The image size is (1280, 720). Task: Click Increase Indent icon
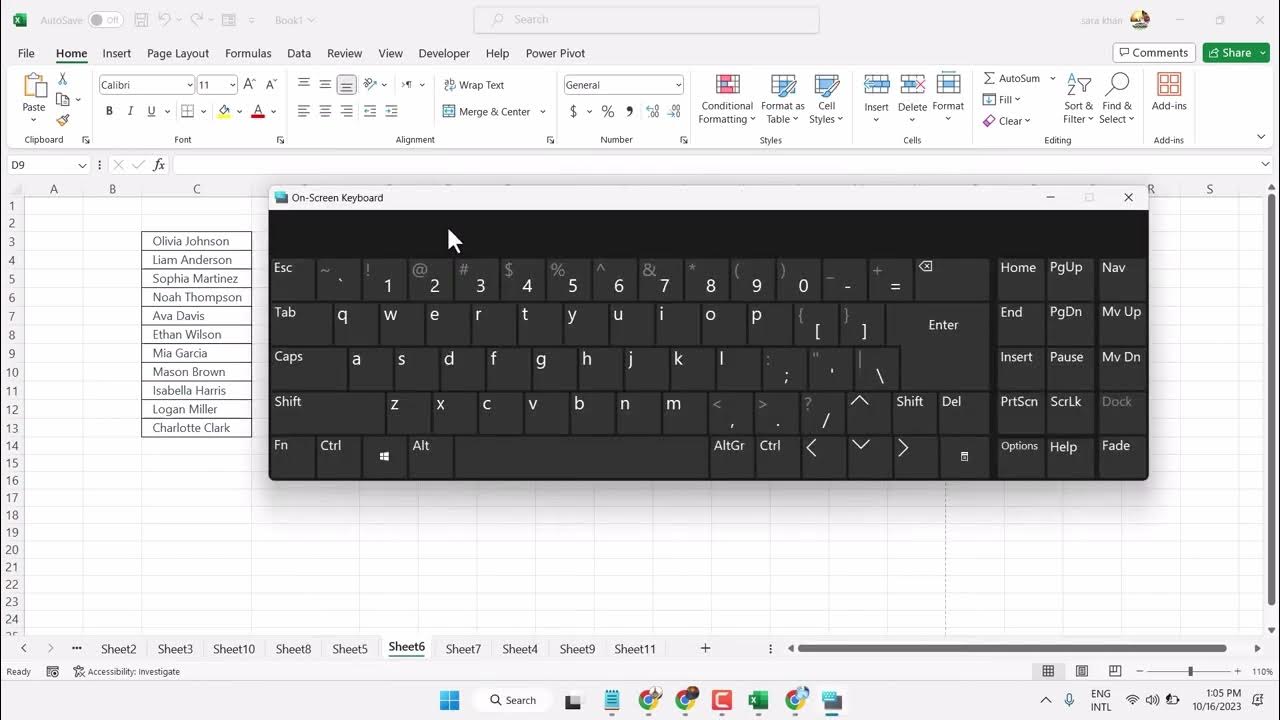pyautogui.click(x=391, y=111)
